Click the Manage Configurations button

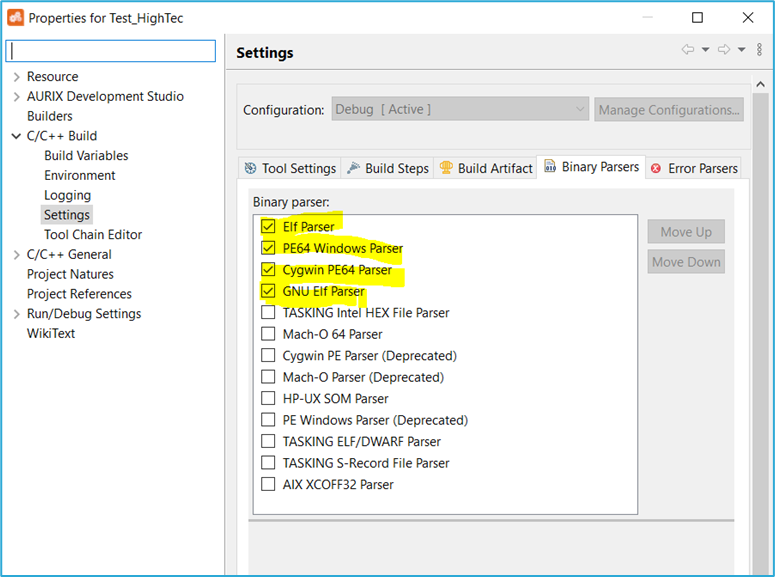669,110
